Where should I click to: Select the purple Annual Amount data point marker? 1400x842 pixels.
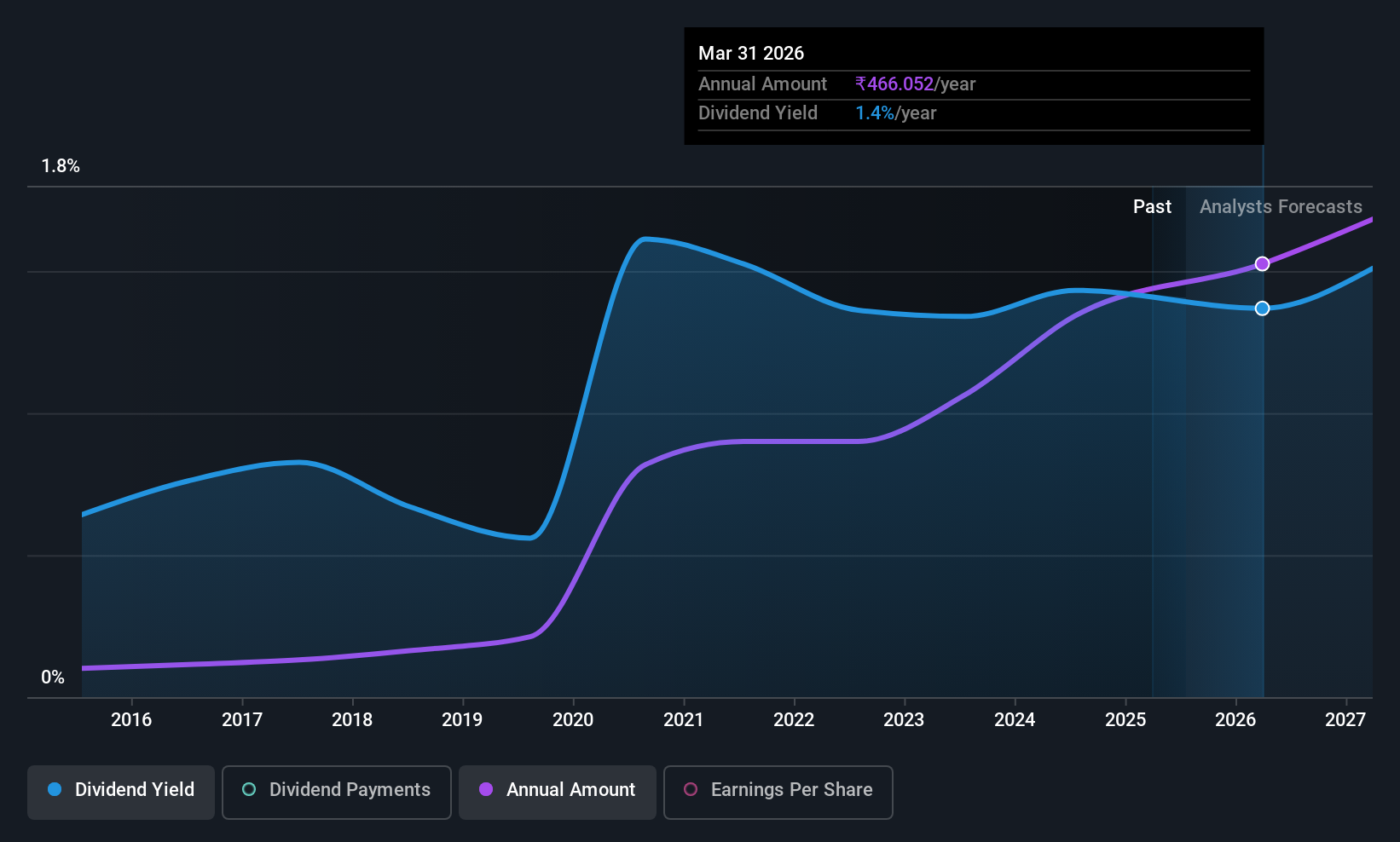tap(1263, 264)
